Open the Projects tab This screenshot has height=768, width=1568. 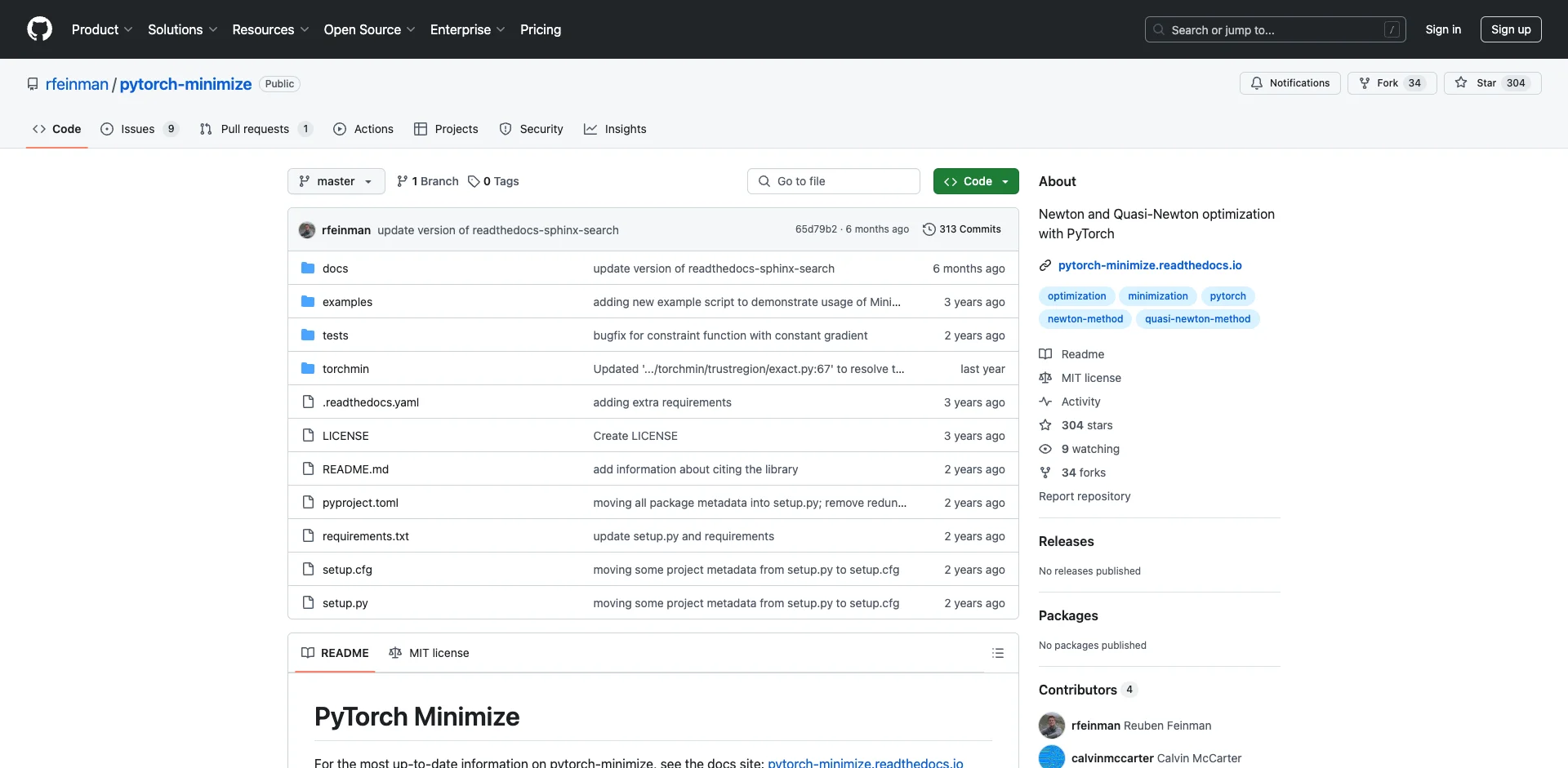coord(446,129)
